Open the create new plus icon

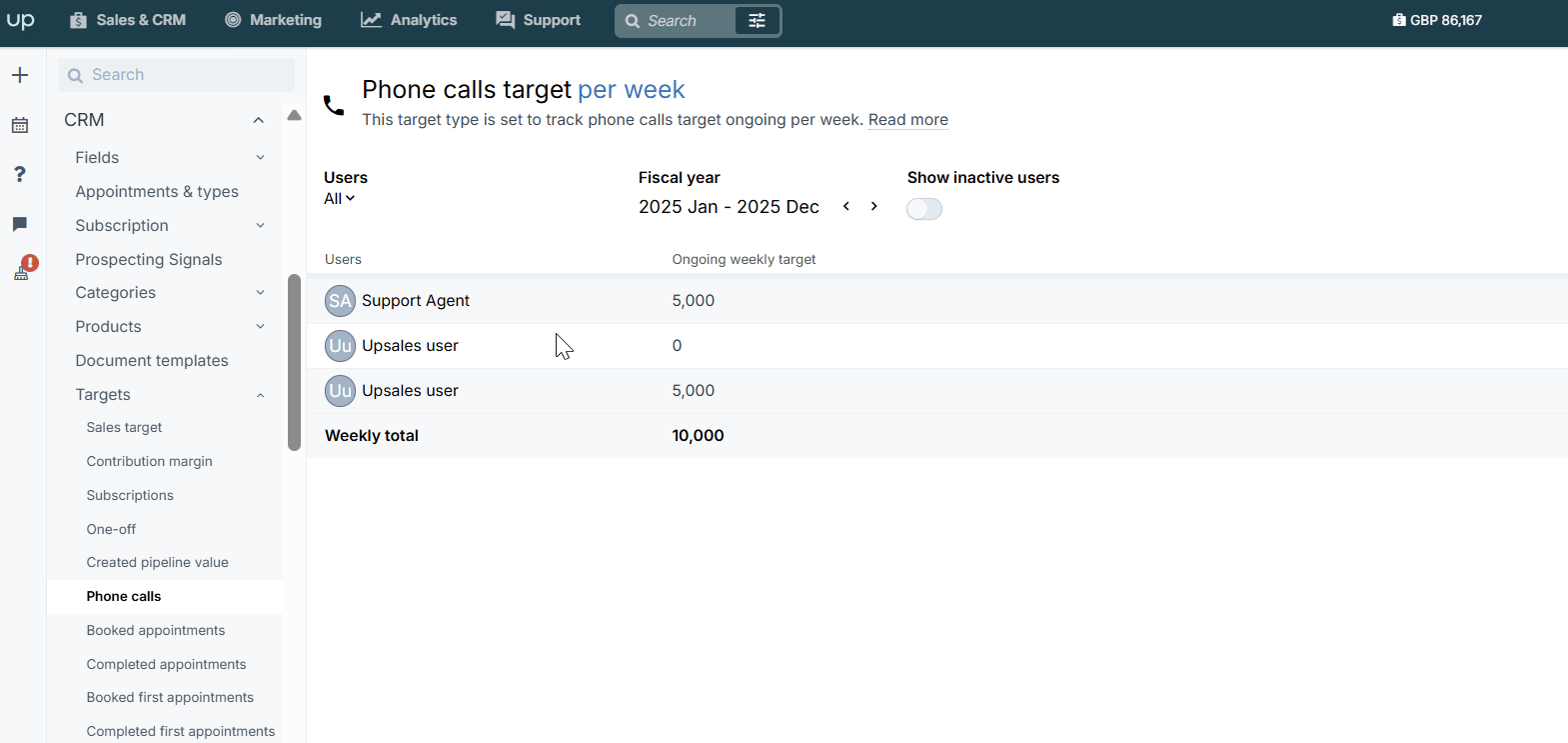click(x=20, y=75)
